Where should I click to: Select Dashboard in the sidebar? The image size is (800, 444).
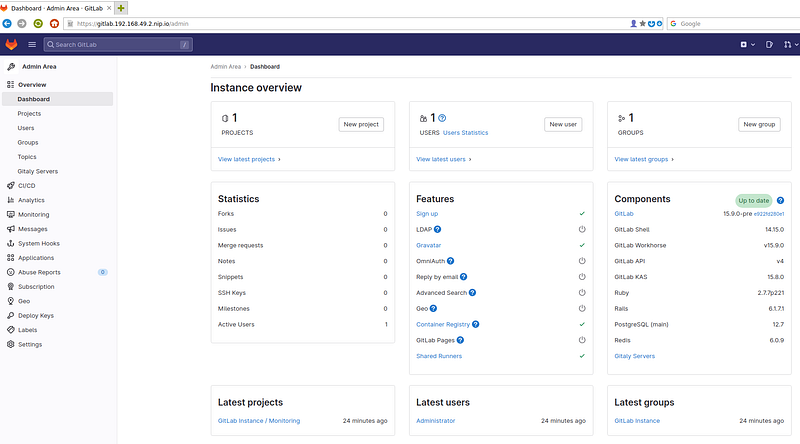(x=57, y=99)
